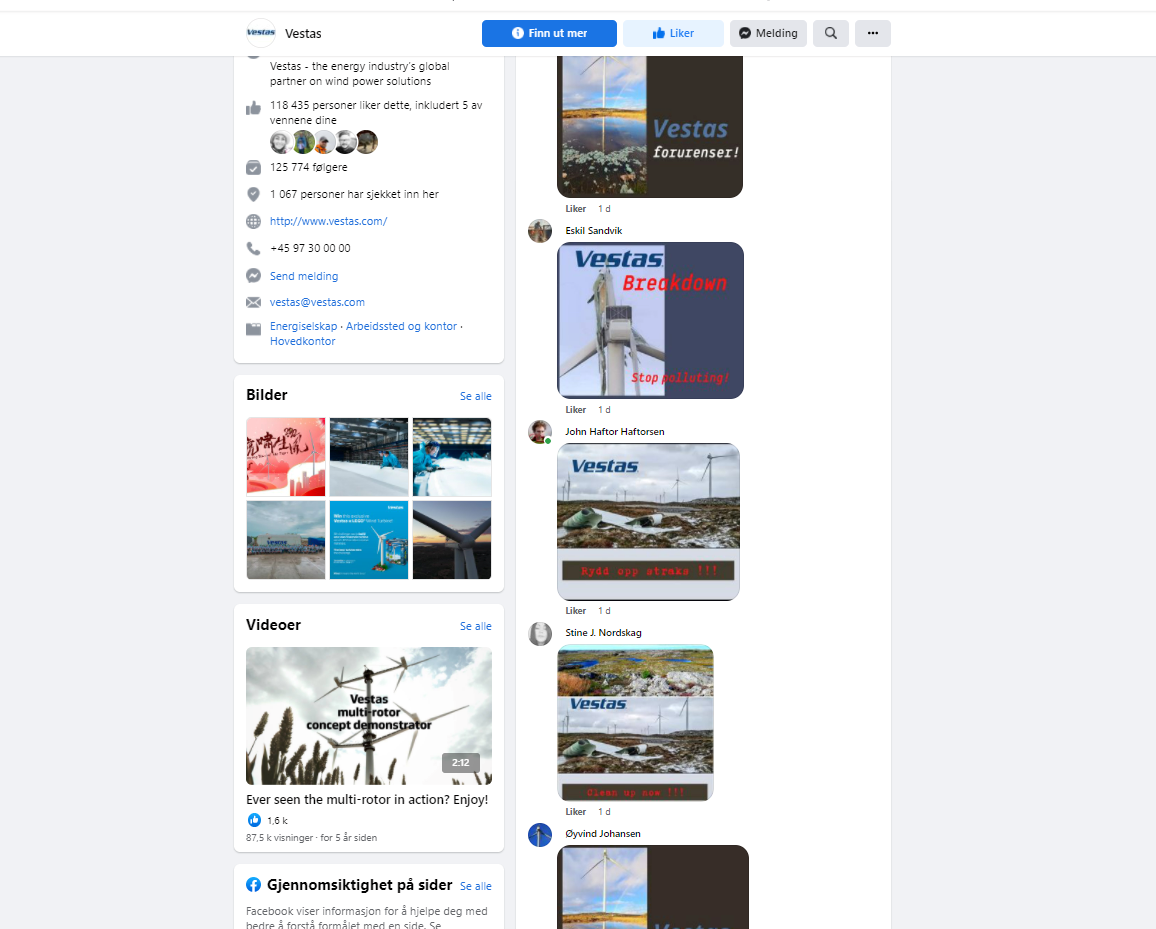Click Stine J. Nordskag's profile avatar
Screen dimensions: 1156x929
tap(540, 633)
